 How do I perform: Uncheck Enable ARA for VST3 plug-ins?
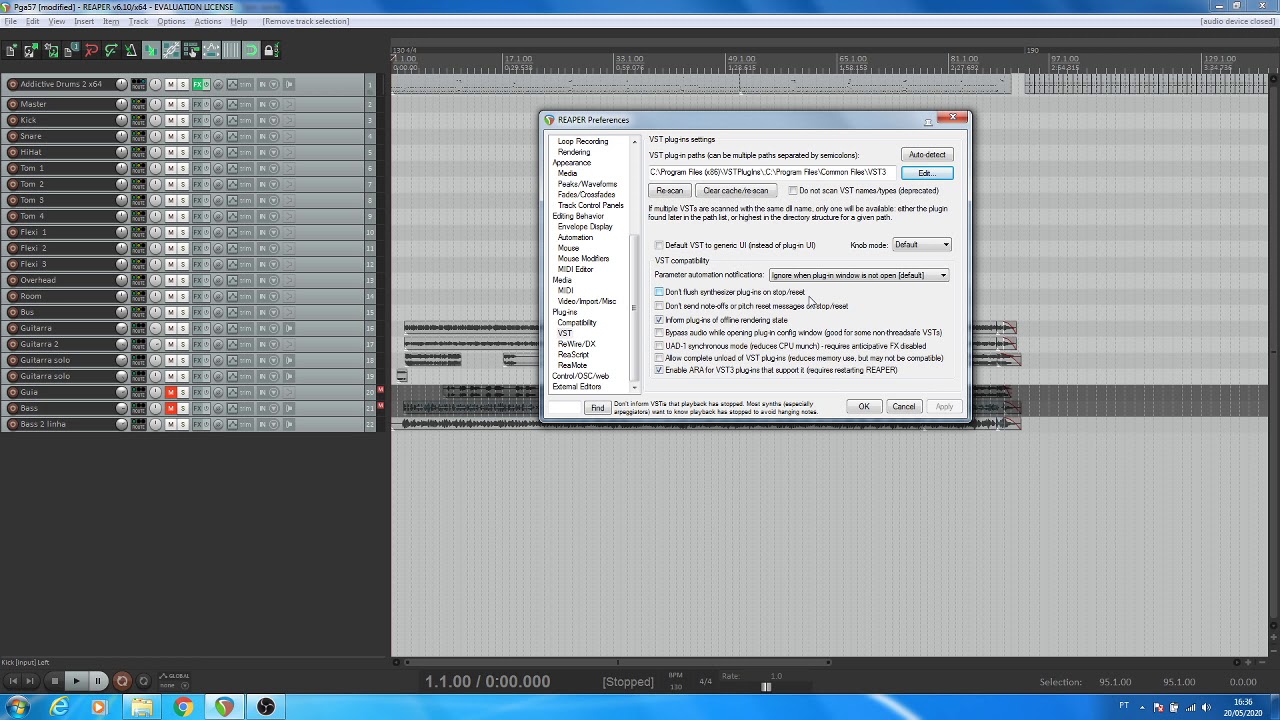tap(659, 370)
